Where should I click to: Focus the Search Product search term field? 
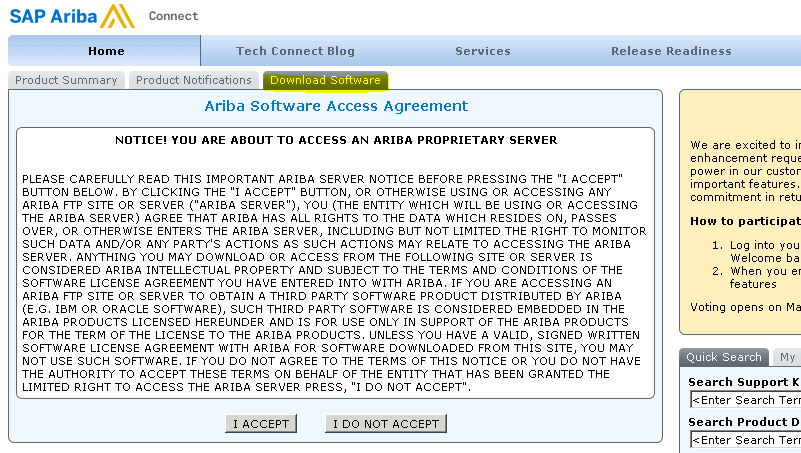(745, 440)
